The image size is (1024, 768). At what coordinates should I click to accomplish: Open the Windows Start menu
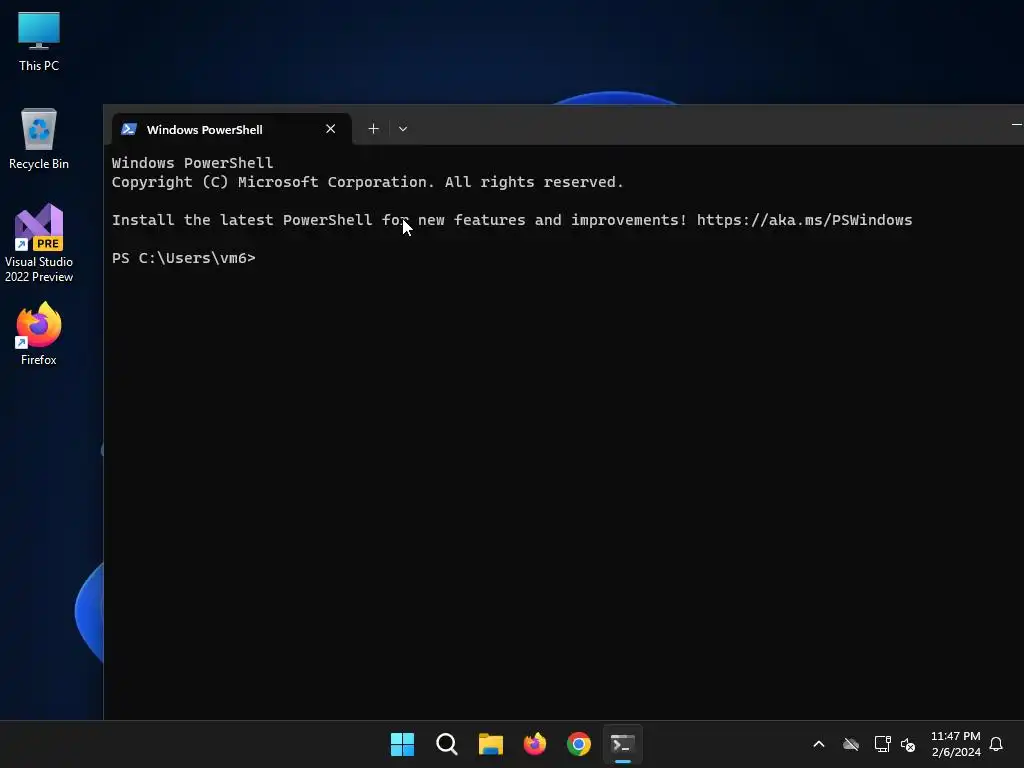[402, 744]
